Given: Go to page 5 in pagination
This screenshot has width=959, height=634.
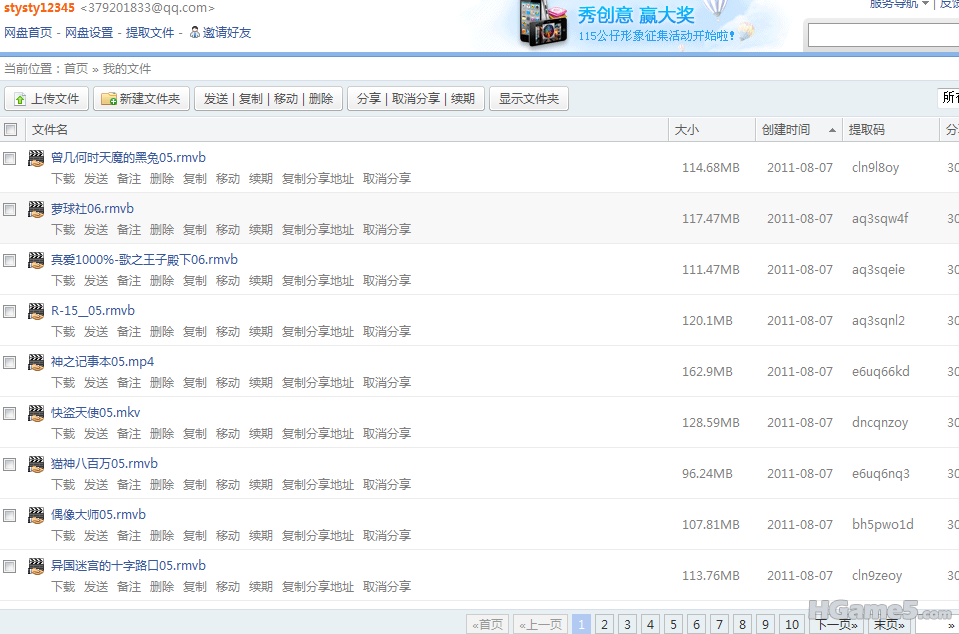Looking at the screenshot, I should (x=673, y=625).
